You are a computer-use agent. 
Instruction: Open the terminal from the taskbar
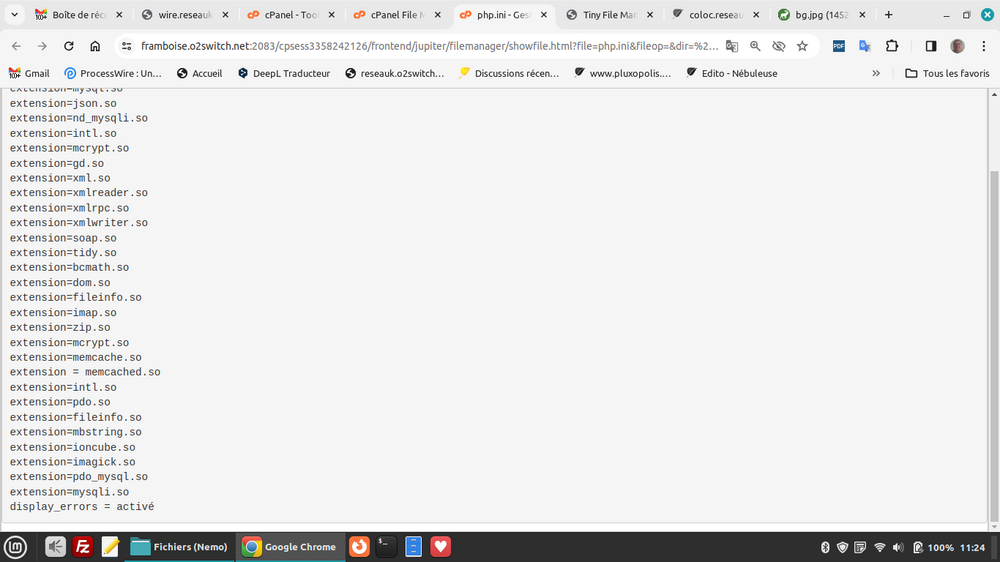[386, 547]
